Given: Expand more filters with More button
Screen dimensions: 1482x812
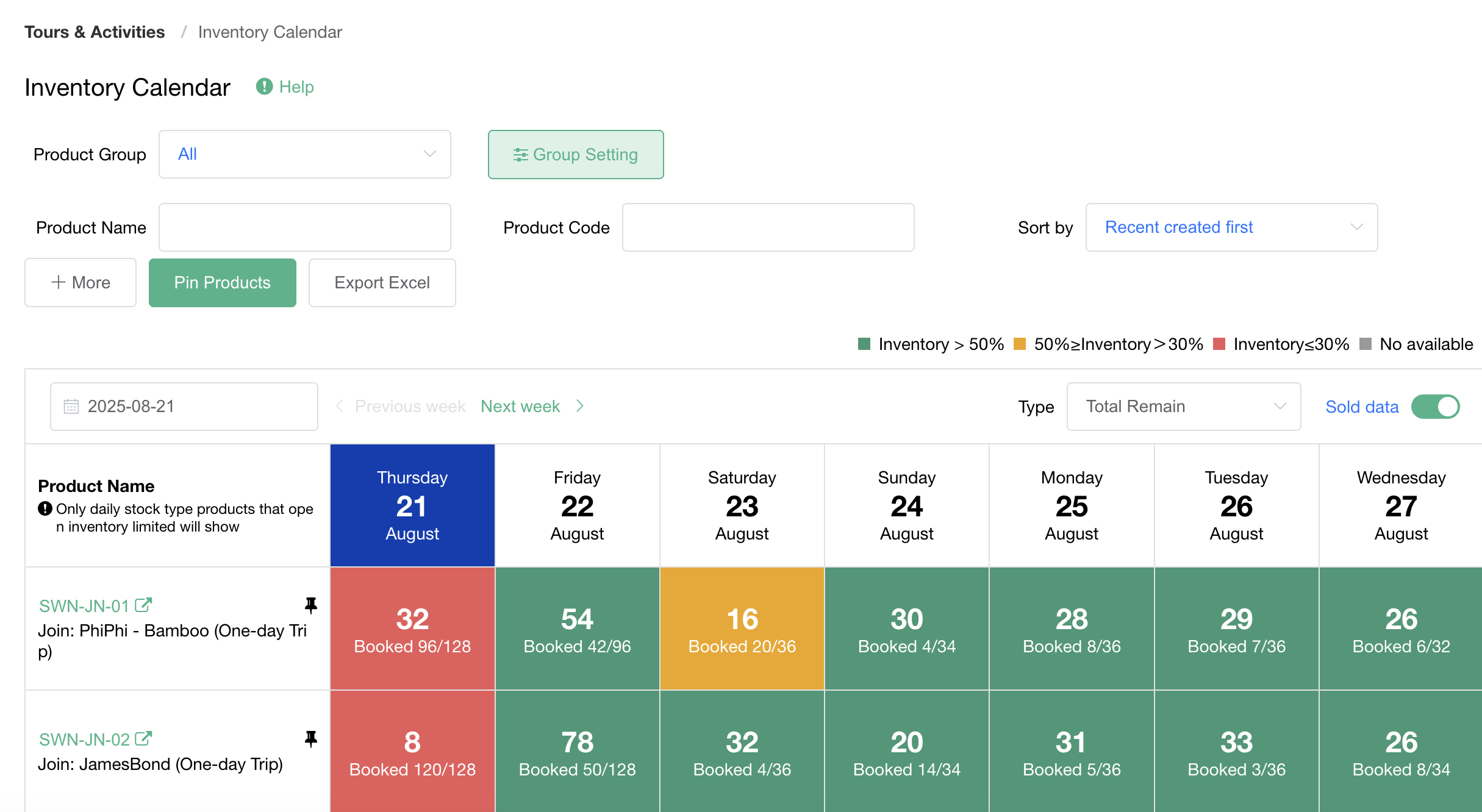Looking at the screenshot, I should tap(81, 282).
